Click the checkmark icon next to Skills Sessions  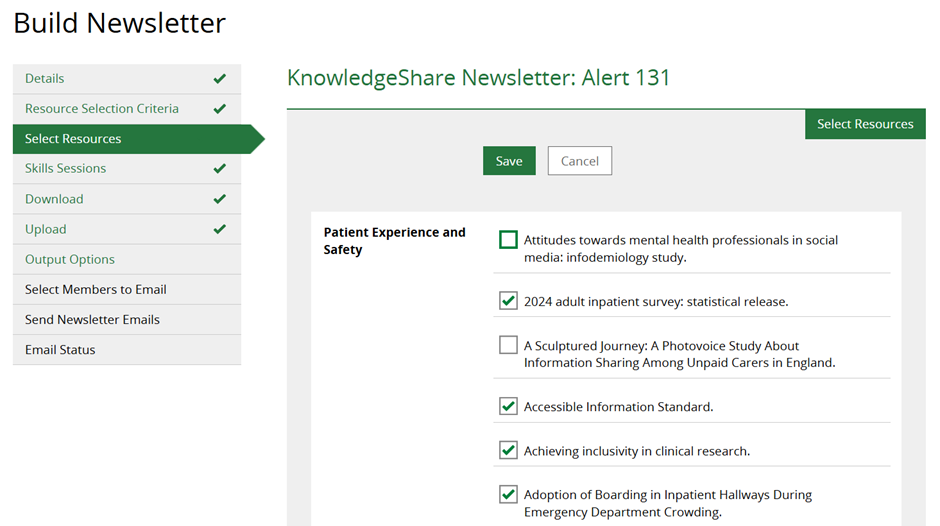coord(220,169)
